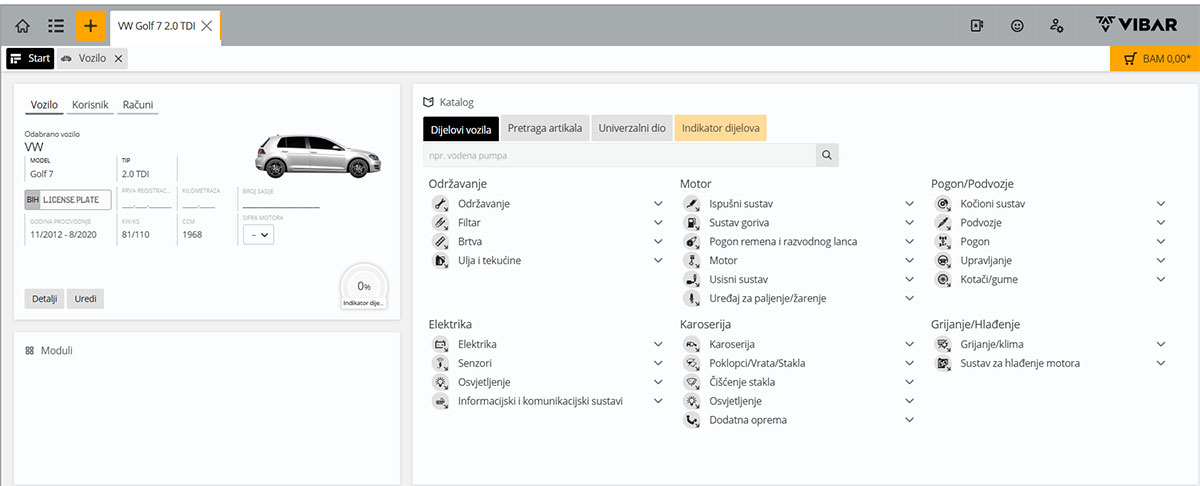Open the video/help icon in the header
The height and width of the screenshot is (486, 1200).
tap(978, 26)
